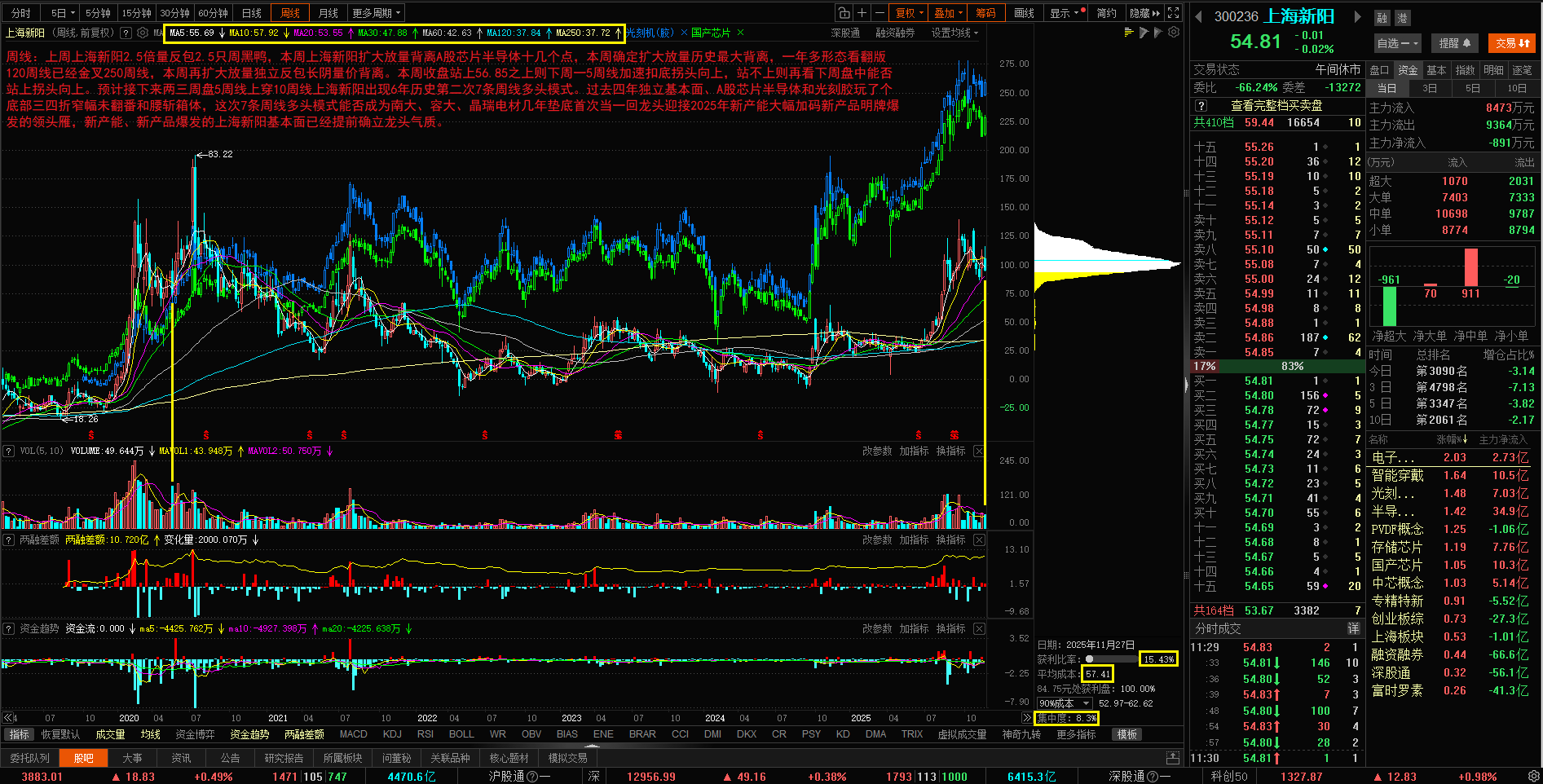Toggle the 融资融券 overlay above chart
The height and width of the screenshot is (784, 1543).
click(x=895, y=33)
